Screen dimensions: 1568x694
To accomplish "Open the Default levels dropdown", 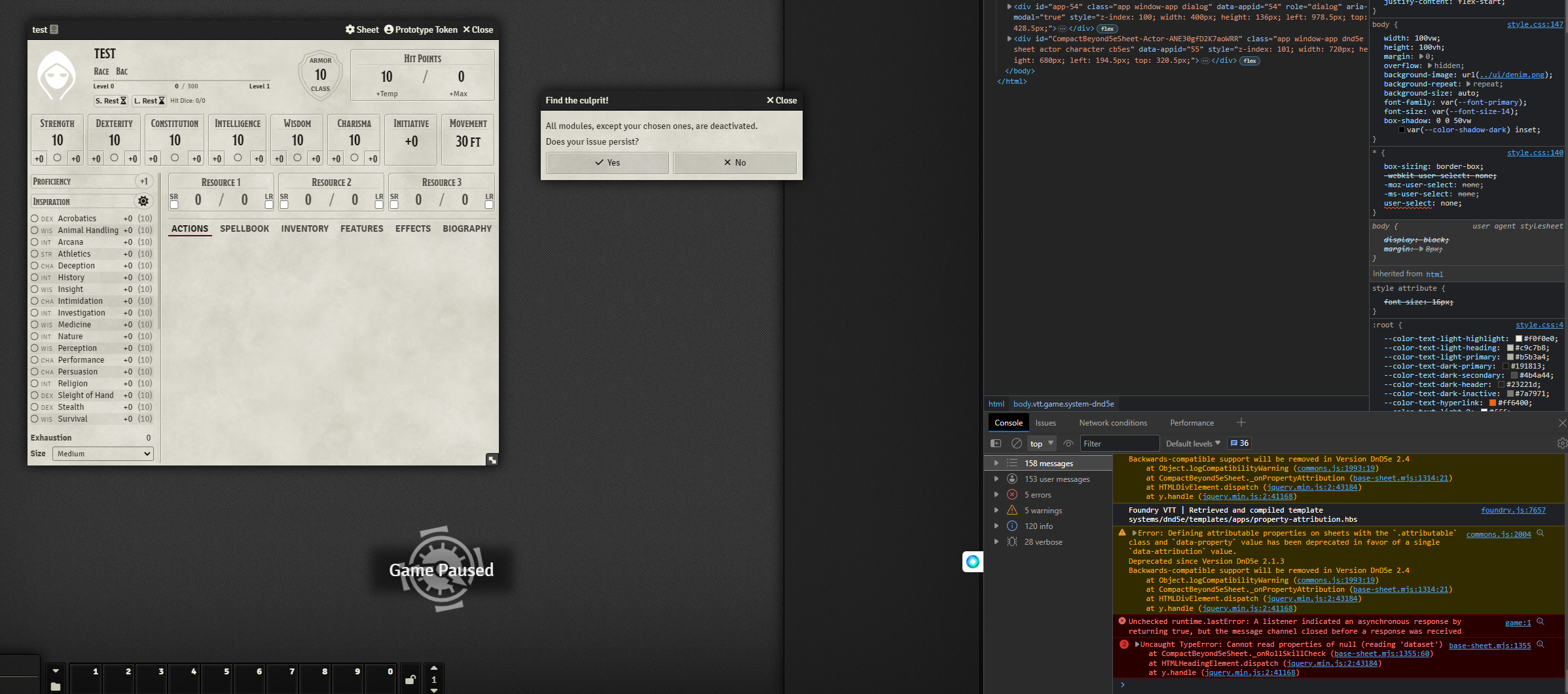I will click(x=1193, y=443).
